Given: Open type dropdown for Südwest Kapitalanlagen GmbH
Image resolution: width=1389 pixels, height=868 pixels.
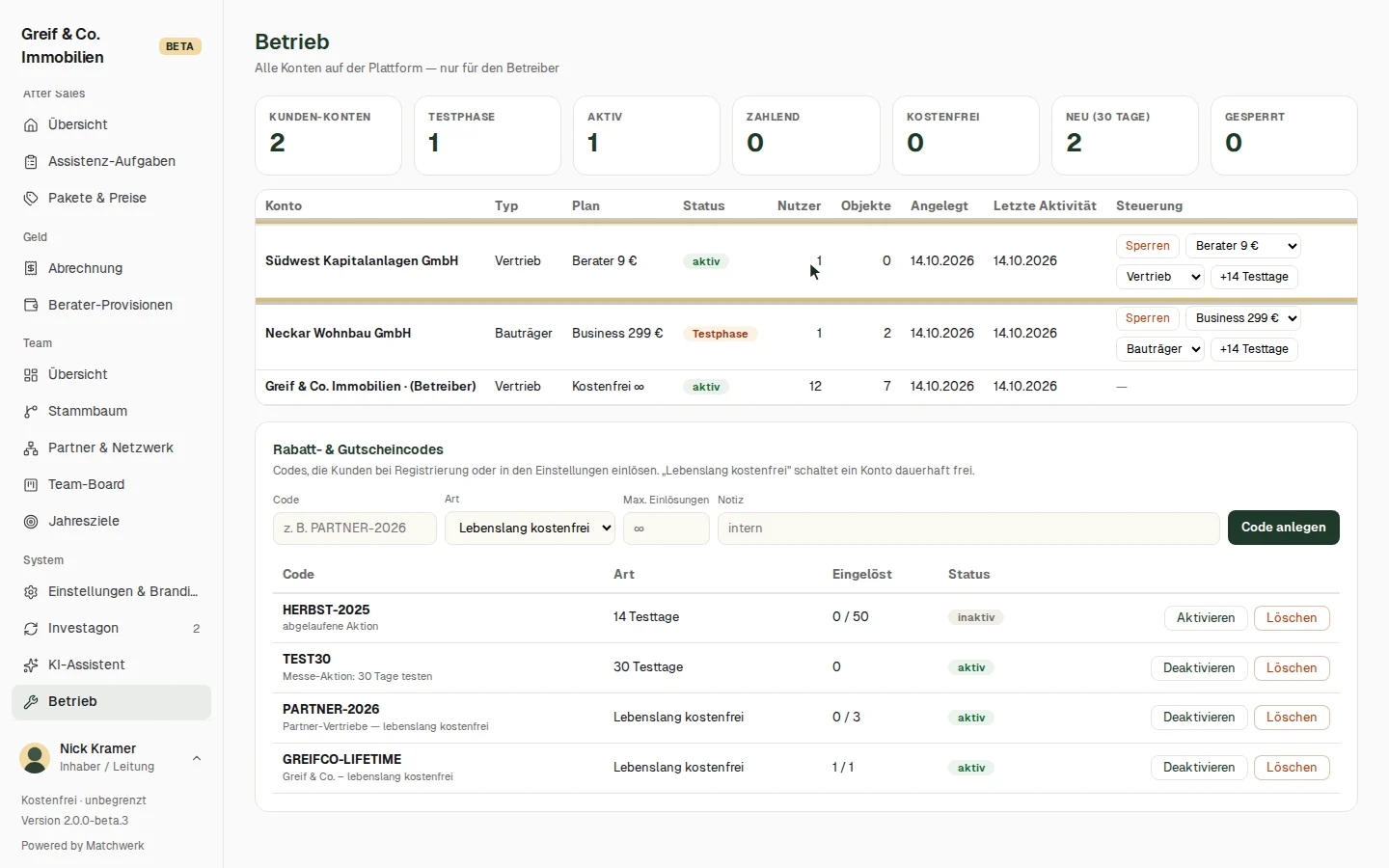Looking at the screenshot, I should (x=1160, y=277).
